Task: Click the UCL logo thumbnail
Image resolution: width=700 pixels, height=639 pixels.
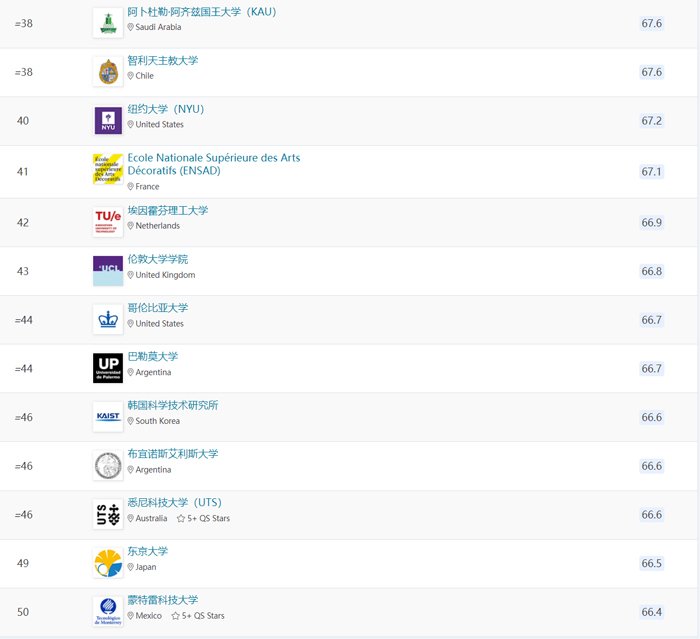Action: tap(108, 271)
